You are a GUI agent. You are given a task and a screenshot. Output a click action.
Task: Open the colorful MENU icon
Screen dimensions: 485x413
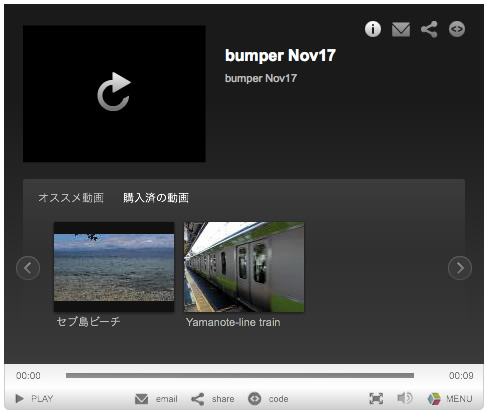434,399
